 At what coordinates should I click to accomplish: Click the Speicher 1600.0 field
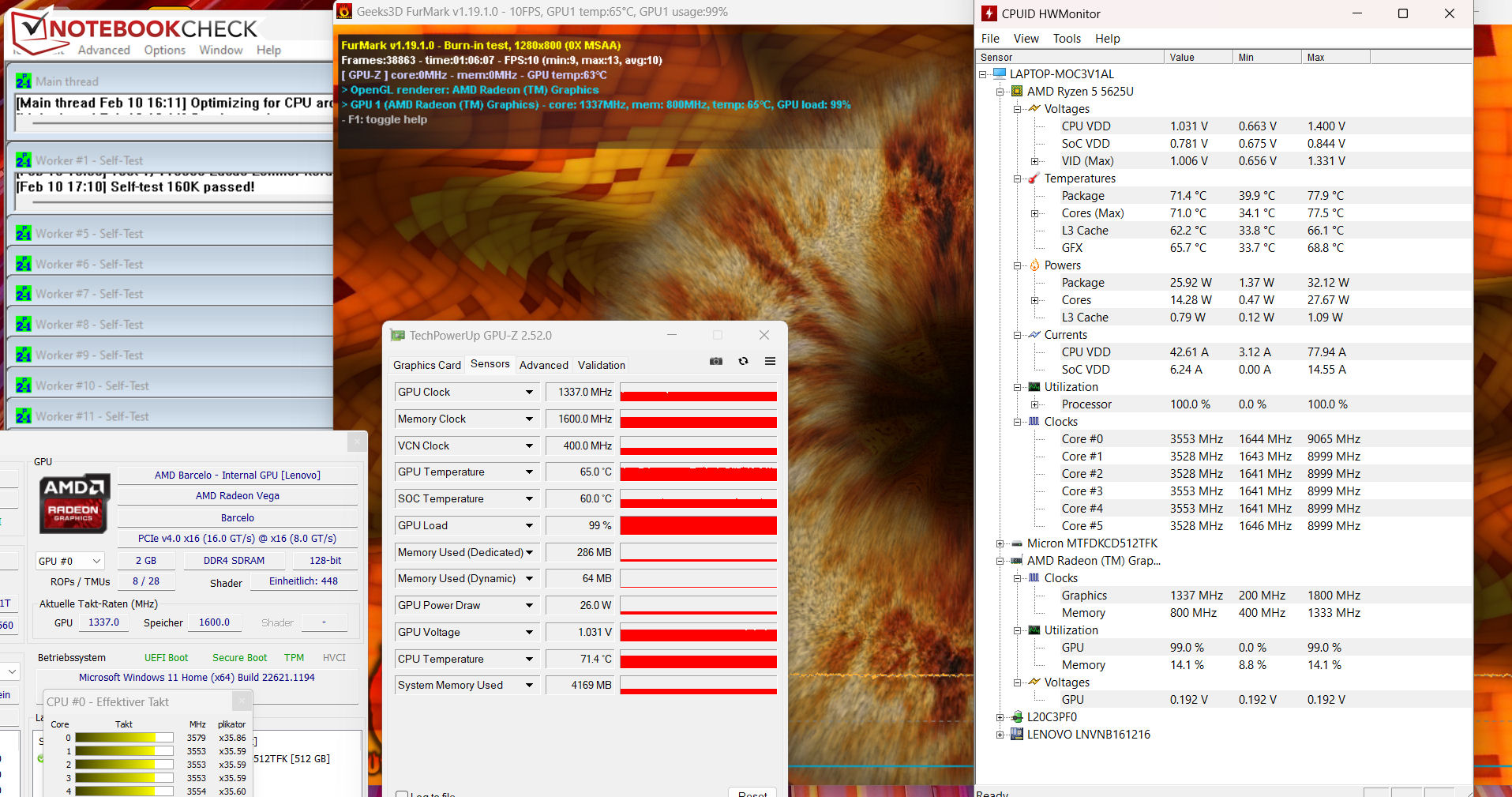coord(214,622)
